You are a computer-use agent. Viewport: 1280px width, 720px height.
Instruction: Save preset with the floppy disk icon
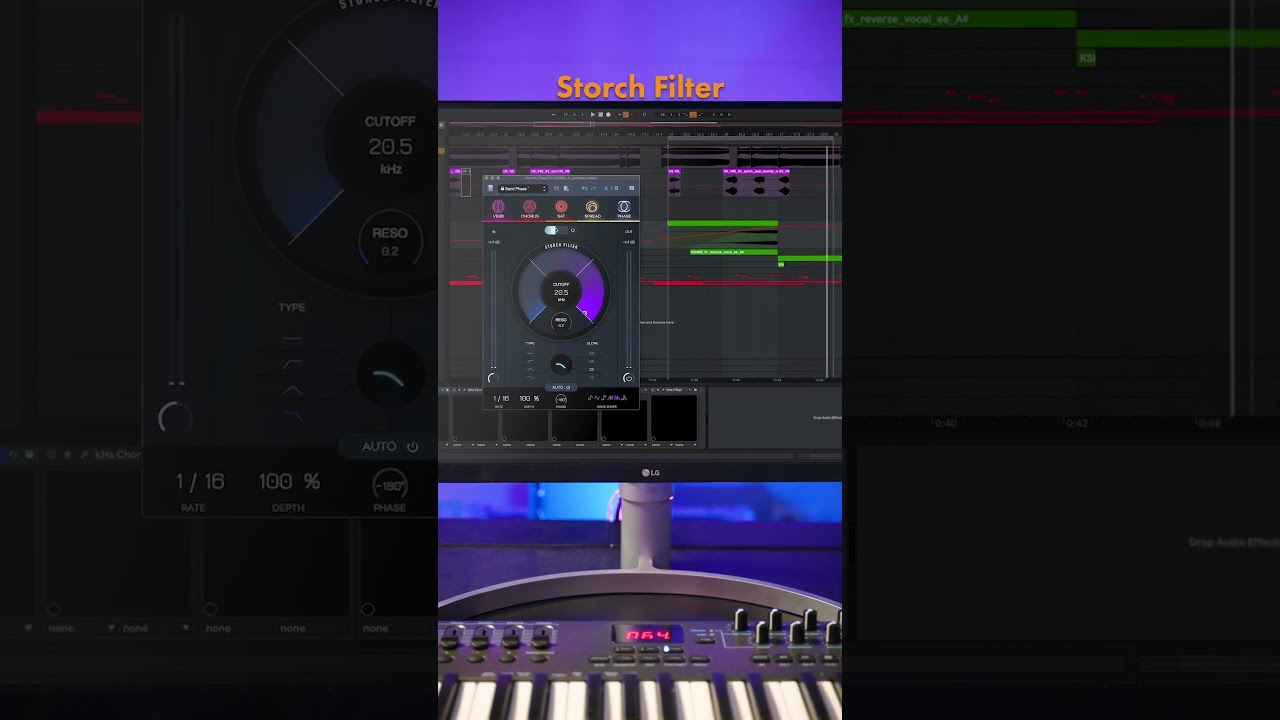click(x=557, y=188)
